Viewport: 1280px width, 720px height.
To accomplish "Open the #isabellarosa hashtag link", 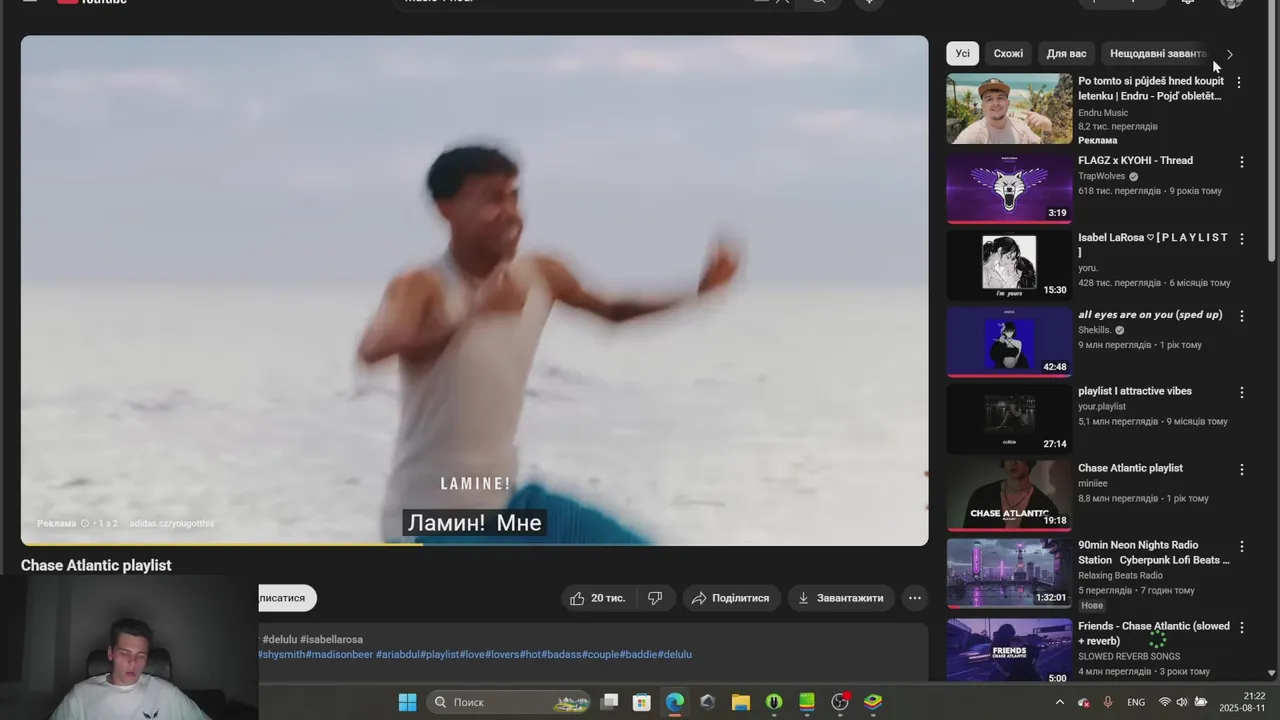I will click(331, 639).
